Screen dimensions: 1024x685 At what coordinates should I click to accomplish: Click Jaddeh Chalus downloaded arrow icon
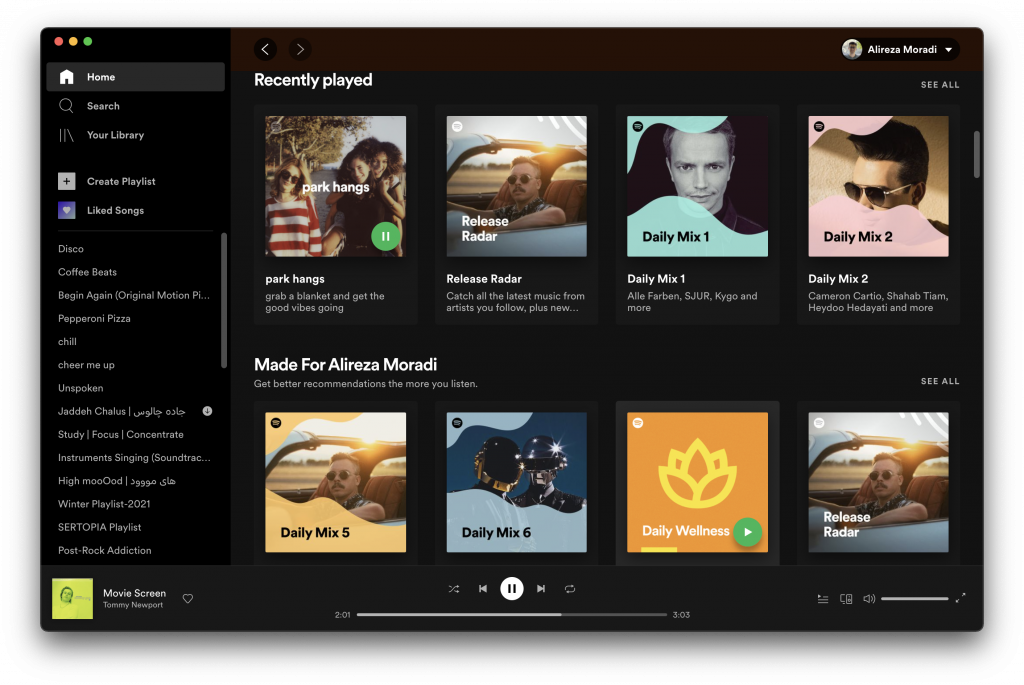pyautogui.click(x=207, y=411)
